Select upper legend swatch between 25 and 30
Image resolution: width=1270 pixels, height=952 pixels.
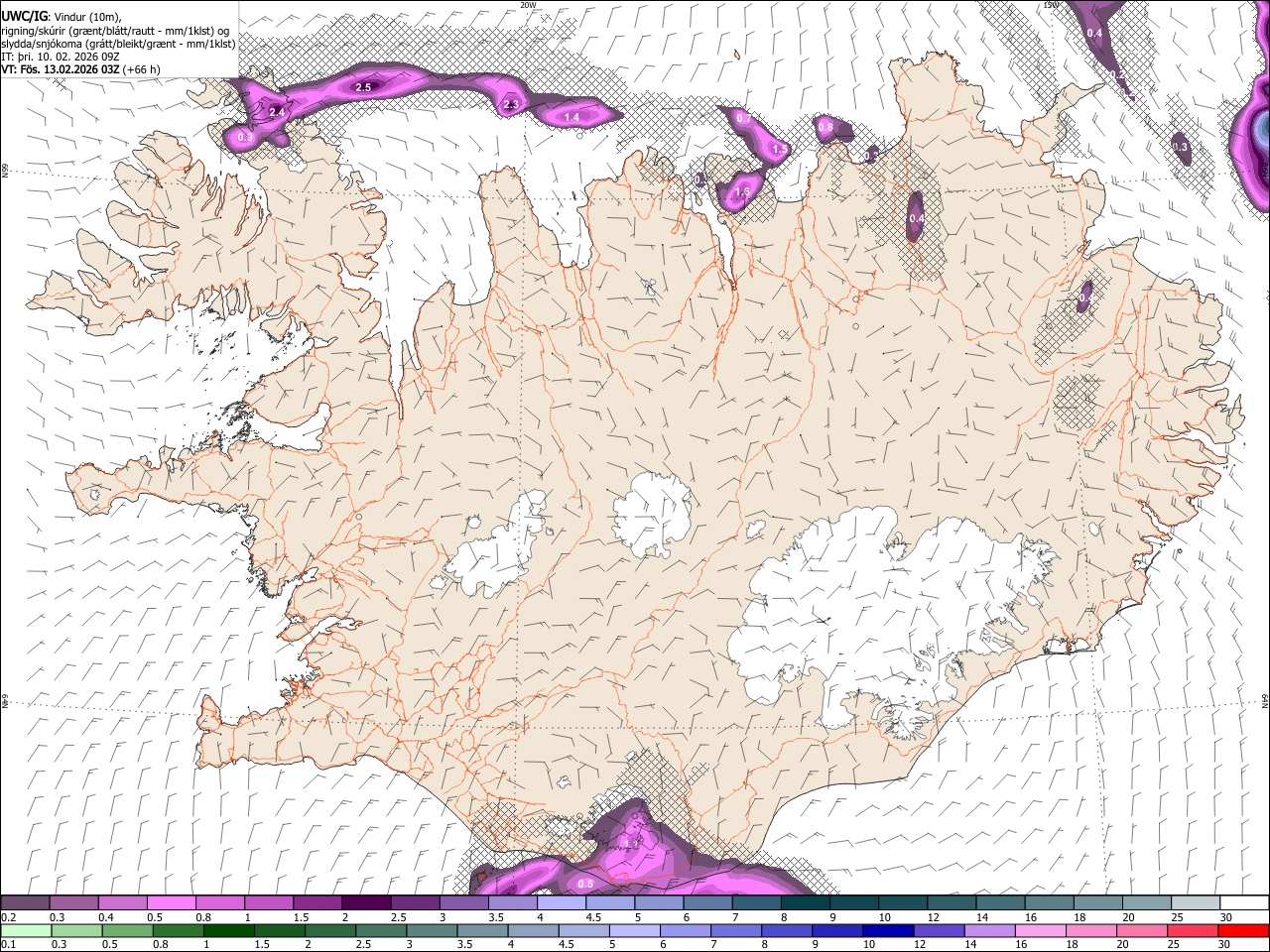click(1195, 903)
